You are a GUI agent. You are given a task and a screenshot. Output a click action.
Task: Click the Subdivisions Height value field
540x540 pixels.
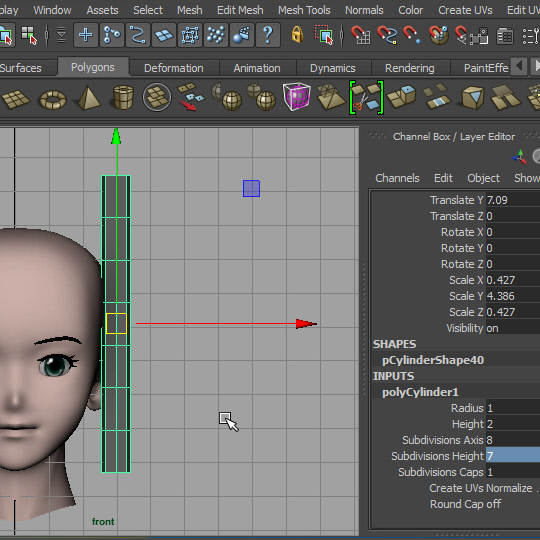point(513,456)
